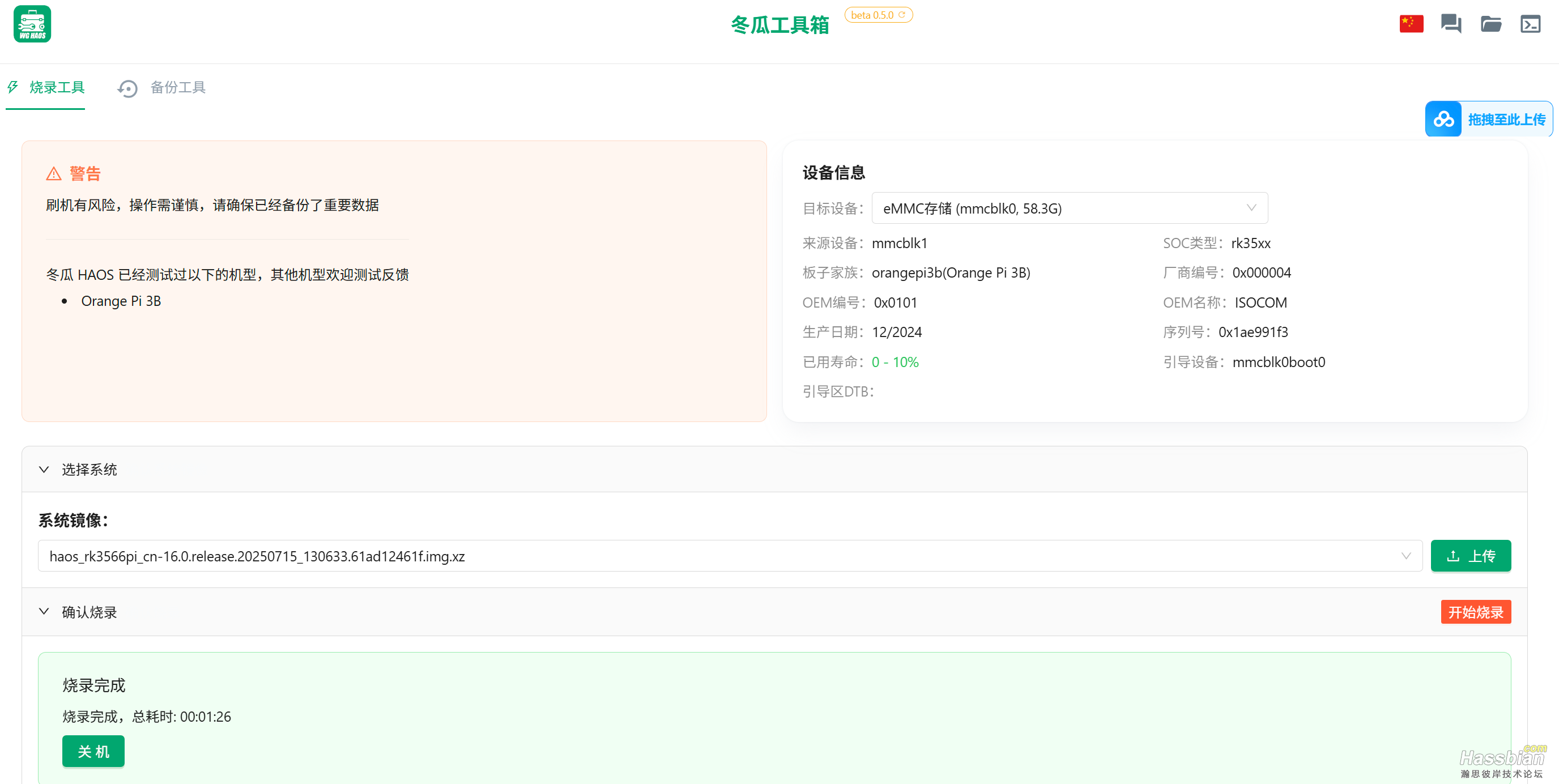
Task: Click the refresh icon in beta badge
Action: (x=902, y=15)
